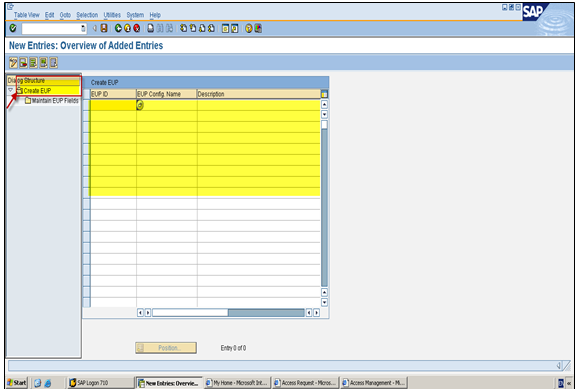Screen dimensions: 577x389
Task: Click the Print icon in toolbar
Action: point(151,28)
